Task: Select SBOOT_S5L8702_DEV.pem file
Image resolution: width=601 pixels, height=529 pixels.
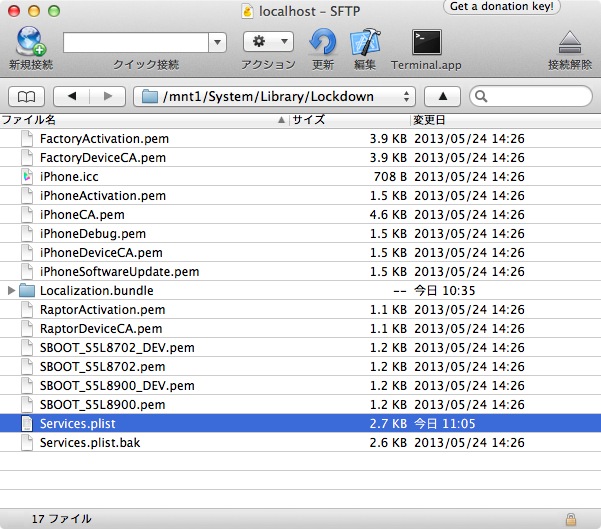Action: point(117,348)
